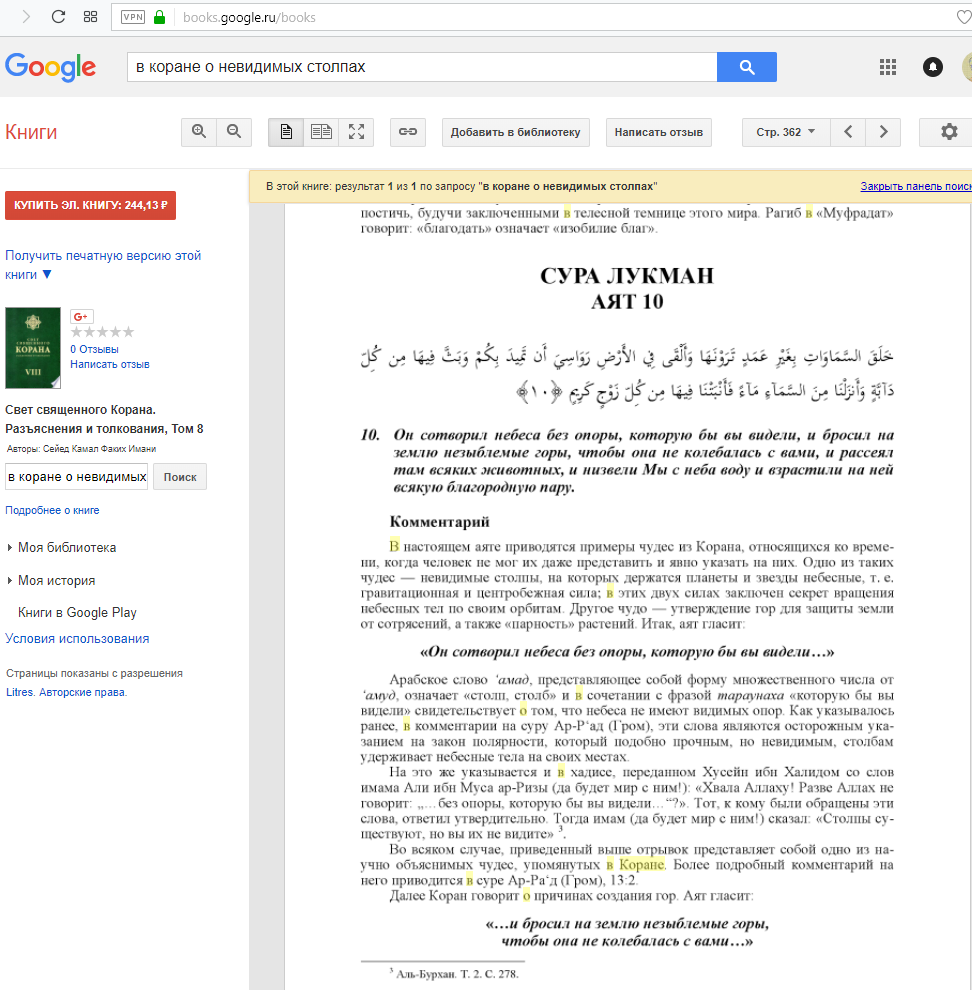
Task: Click the books.google.ru address field
Action: [249, 18]
